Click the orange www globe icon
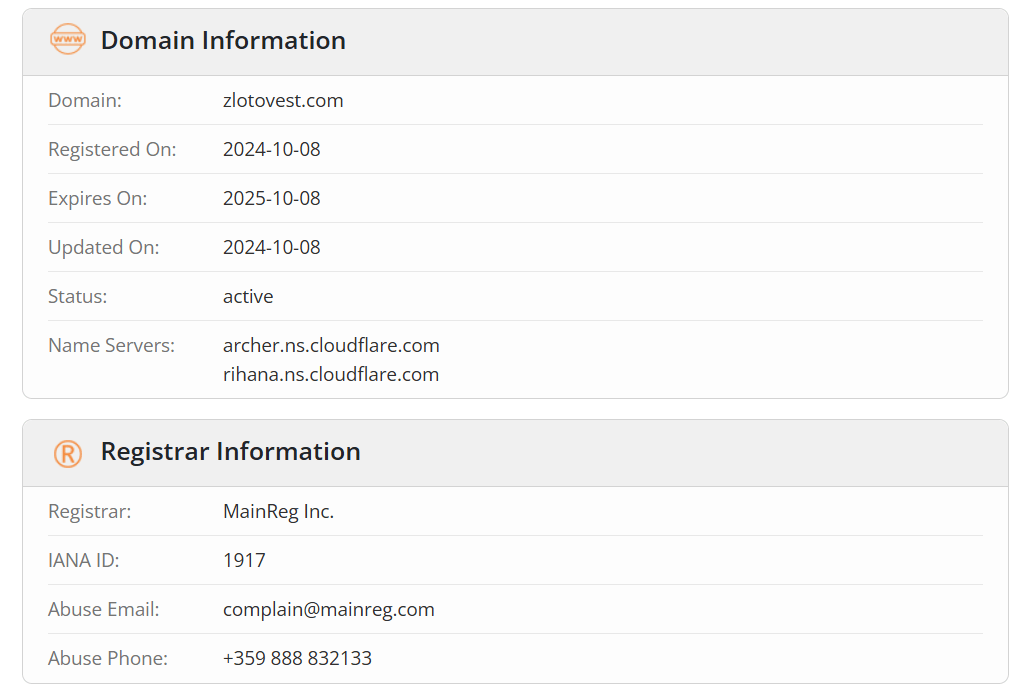The height and width of the screenshot is (690, 1023). 68,39
